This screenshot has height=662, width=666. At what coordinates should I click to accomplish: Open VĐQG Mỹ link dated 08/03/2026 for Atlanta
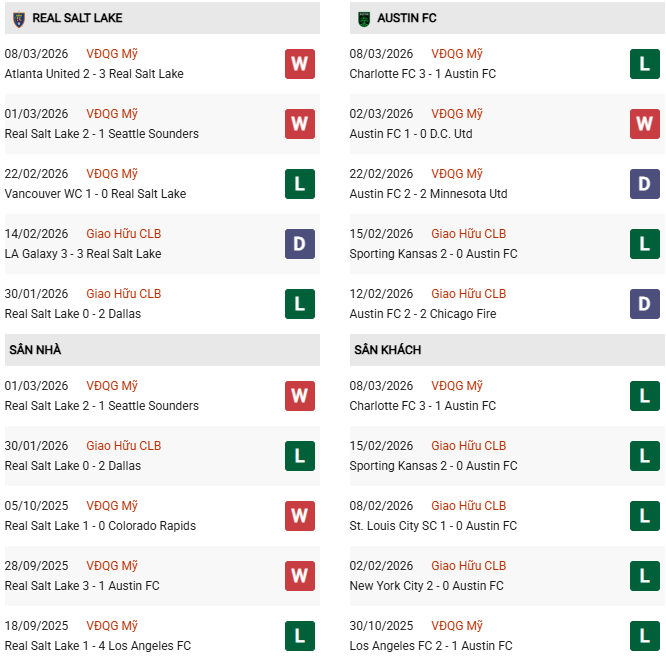pos(112,54)
